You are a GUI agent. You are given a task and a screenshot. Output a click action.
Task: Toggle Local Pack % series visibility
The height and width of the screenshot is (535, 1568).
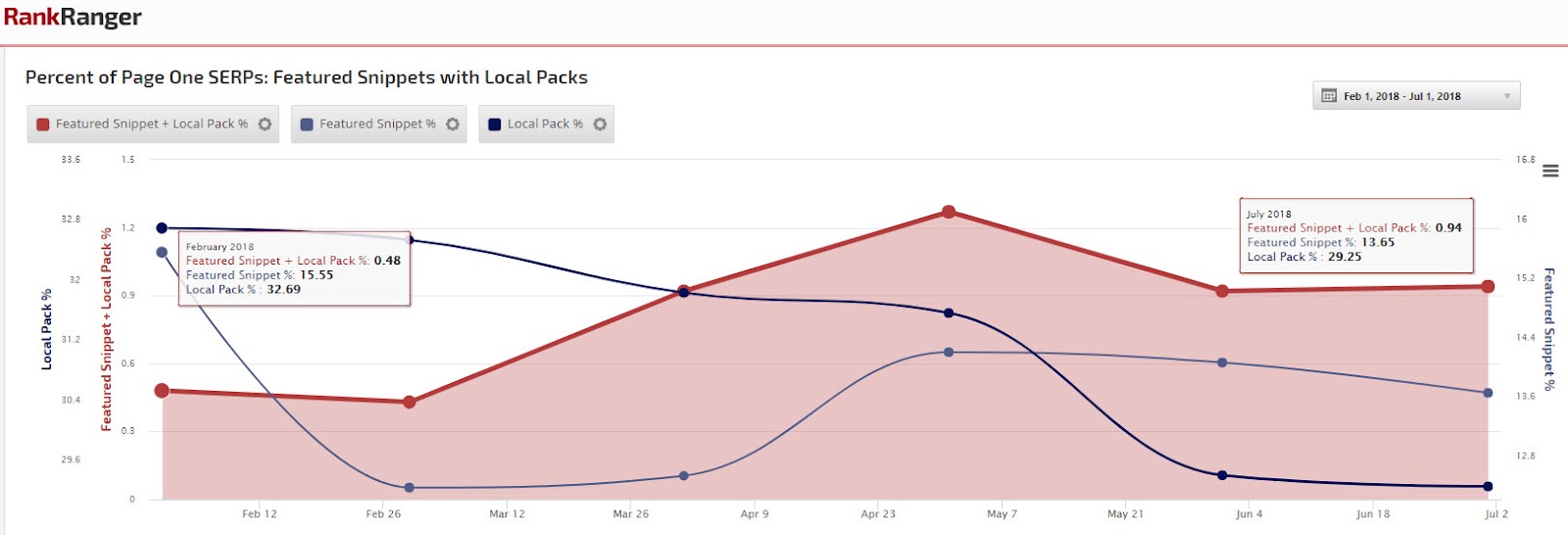(545, 124)
